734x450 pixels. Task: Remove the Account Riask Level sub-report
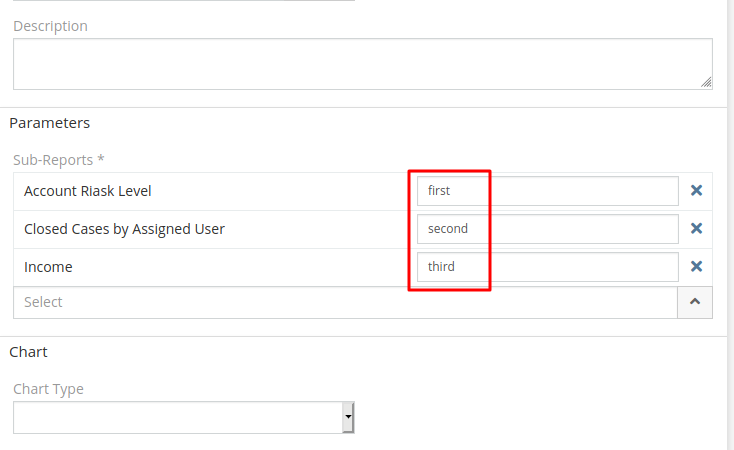tap(697, 190)
